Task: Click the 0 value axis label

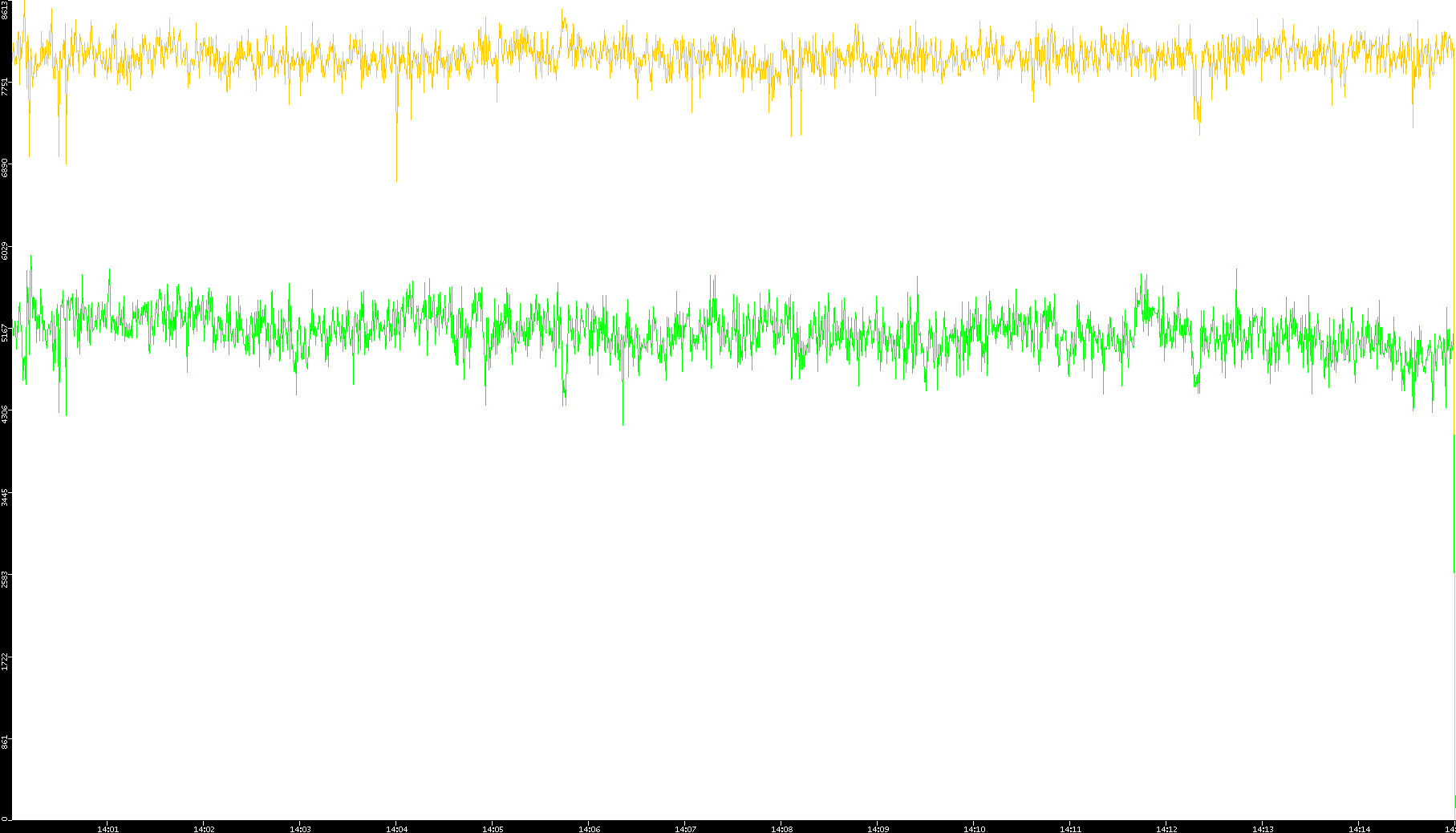Action: pyautogui.click(x=5, y=819)
